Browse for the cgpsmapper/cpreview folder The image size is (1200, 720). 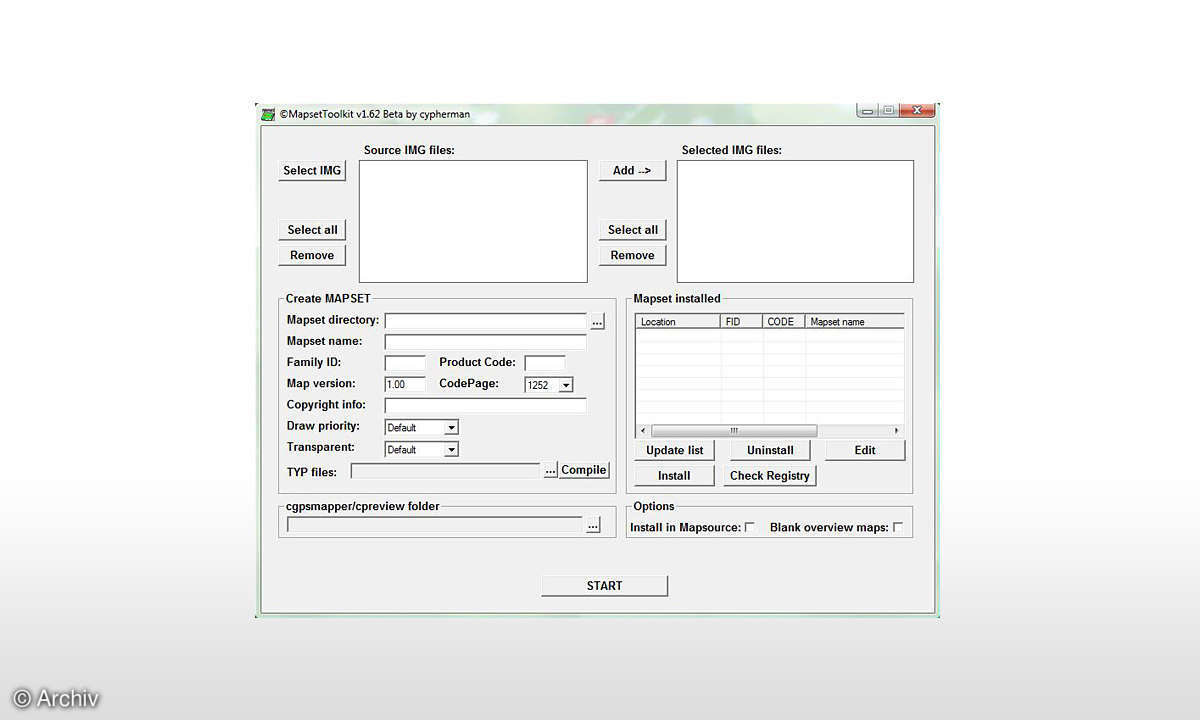point(593,525)
